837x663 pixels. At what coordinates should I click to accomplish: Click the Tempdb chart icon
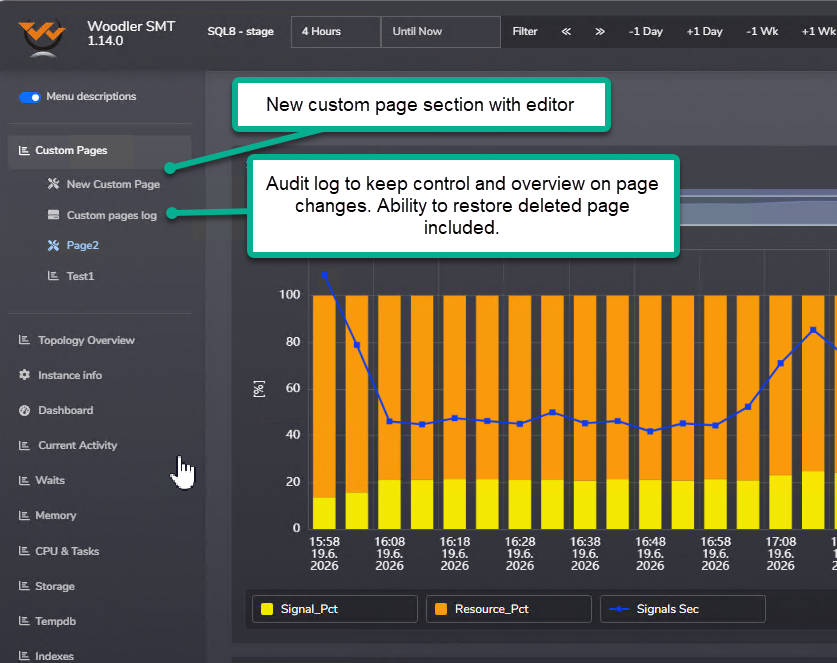(24, 621)
